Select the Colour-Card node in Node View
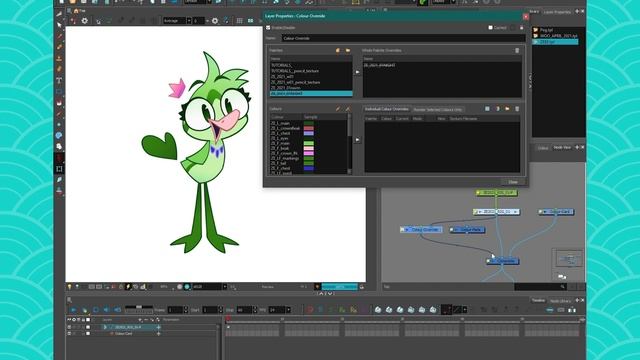This screenshot has height=360, width=640. click(556, 212)
